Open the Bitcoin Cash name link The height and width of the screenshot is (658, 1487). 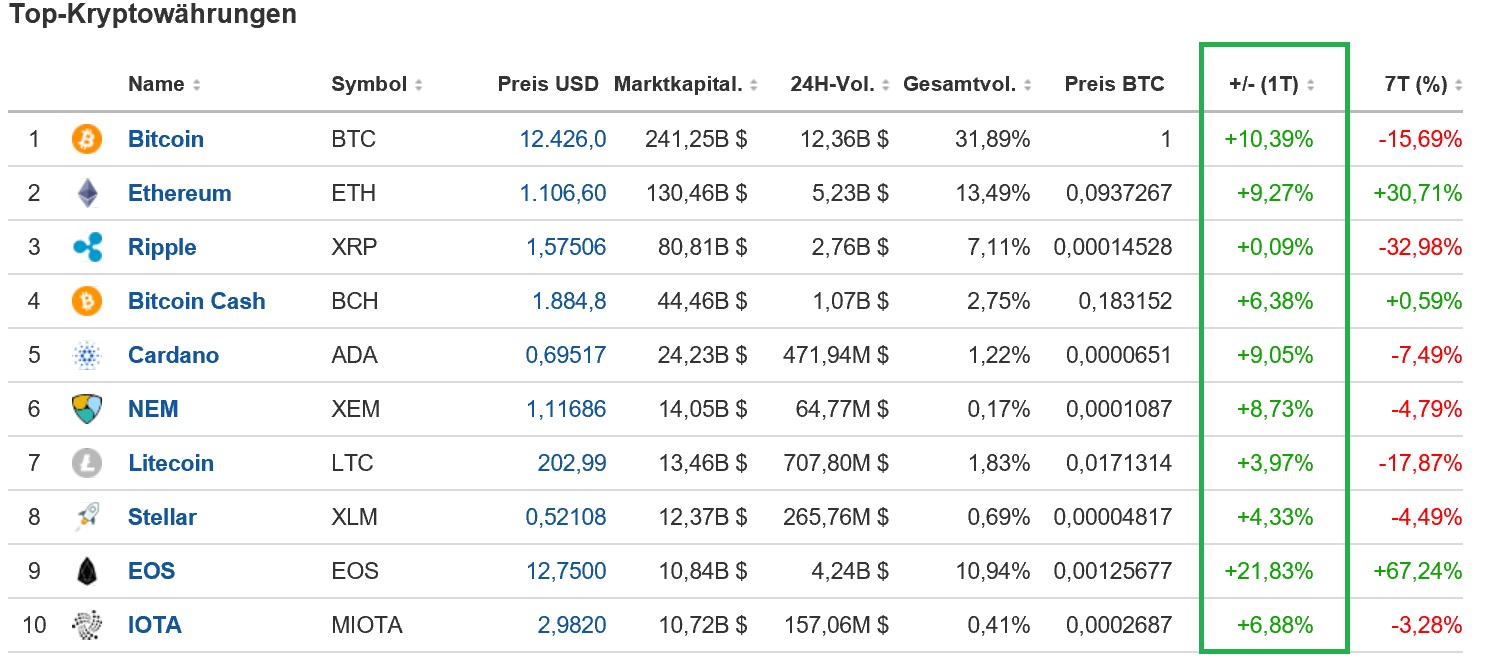(196, 301)
